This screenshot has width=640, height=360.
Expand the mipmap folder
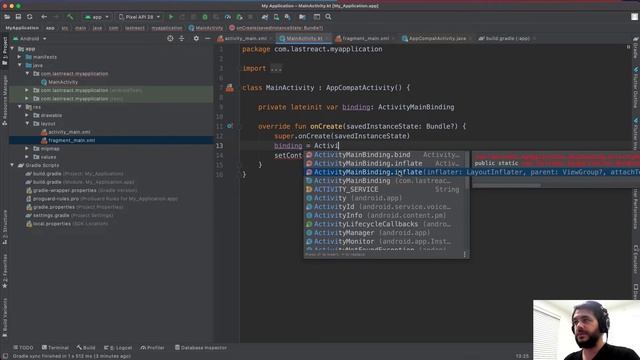tap(27, 149)
